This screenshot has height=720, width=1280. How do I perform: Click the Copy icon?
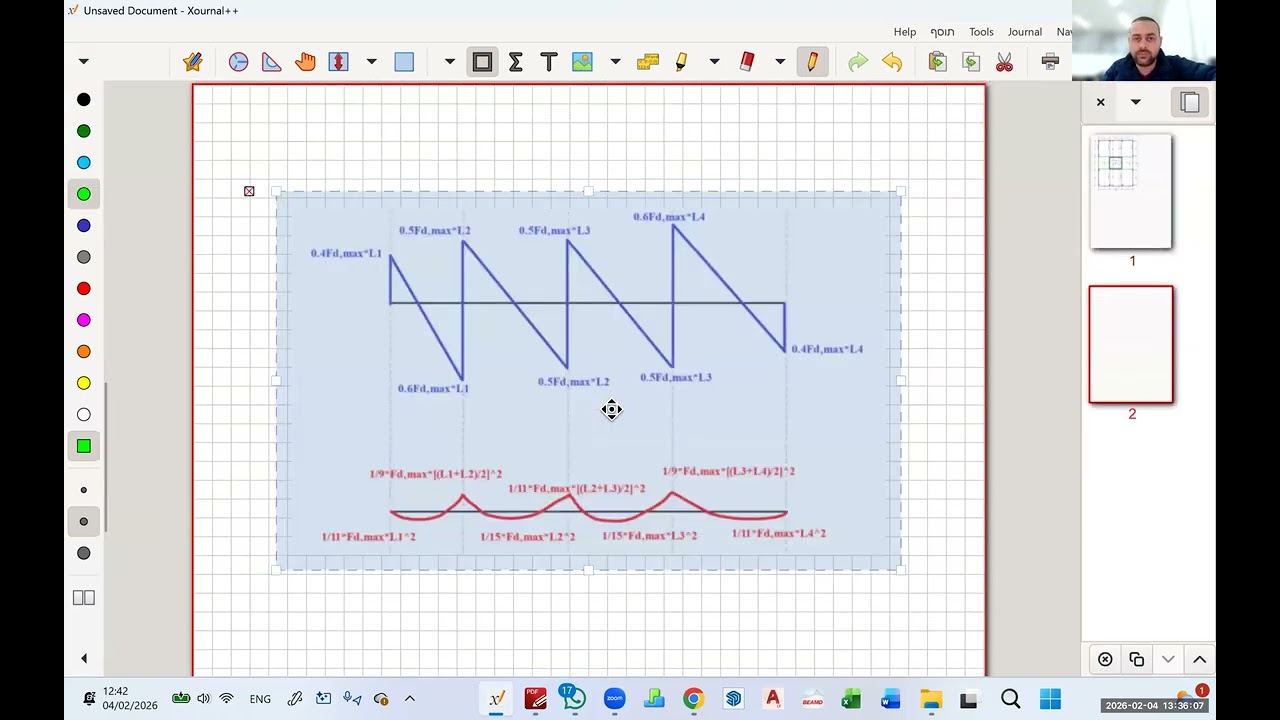[x=971, y=62]
